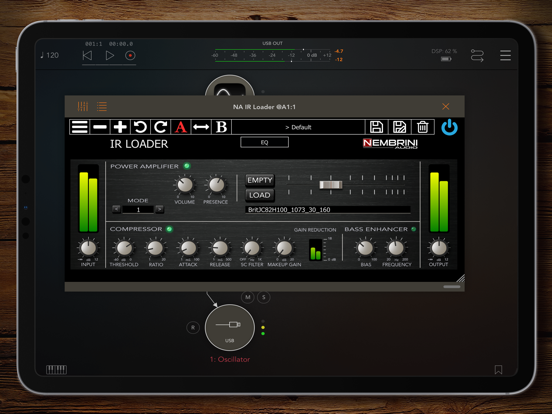This screenshot has width=552, height=414.
Task: Click the LOAD IR button
Action: click(260, 195)
